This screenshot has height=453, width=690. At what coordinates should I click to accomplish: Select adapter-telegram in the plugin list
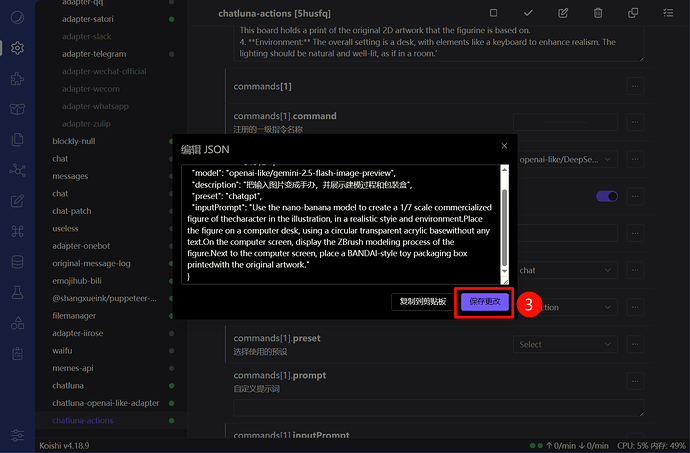(94, 54)
